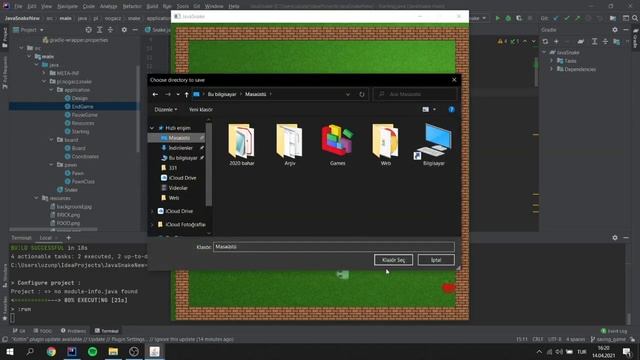Click Yeni klasör button
Image resolution: width=640 pixels, height=360 pixels.
[x=200, y=109]
